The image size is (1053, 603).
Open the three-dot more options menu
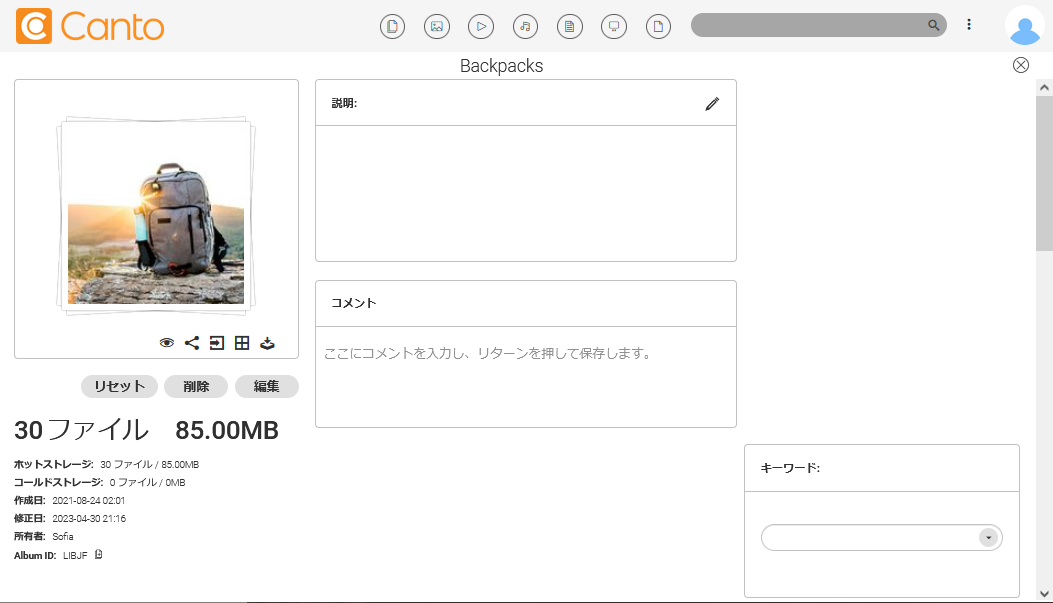point(969,25)
